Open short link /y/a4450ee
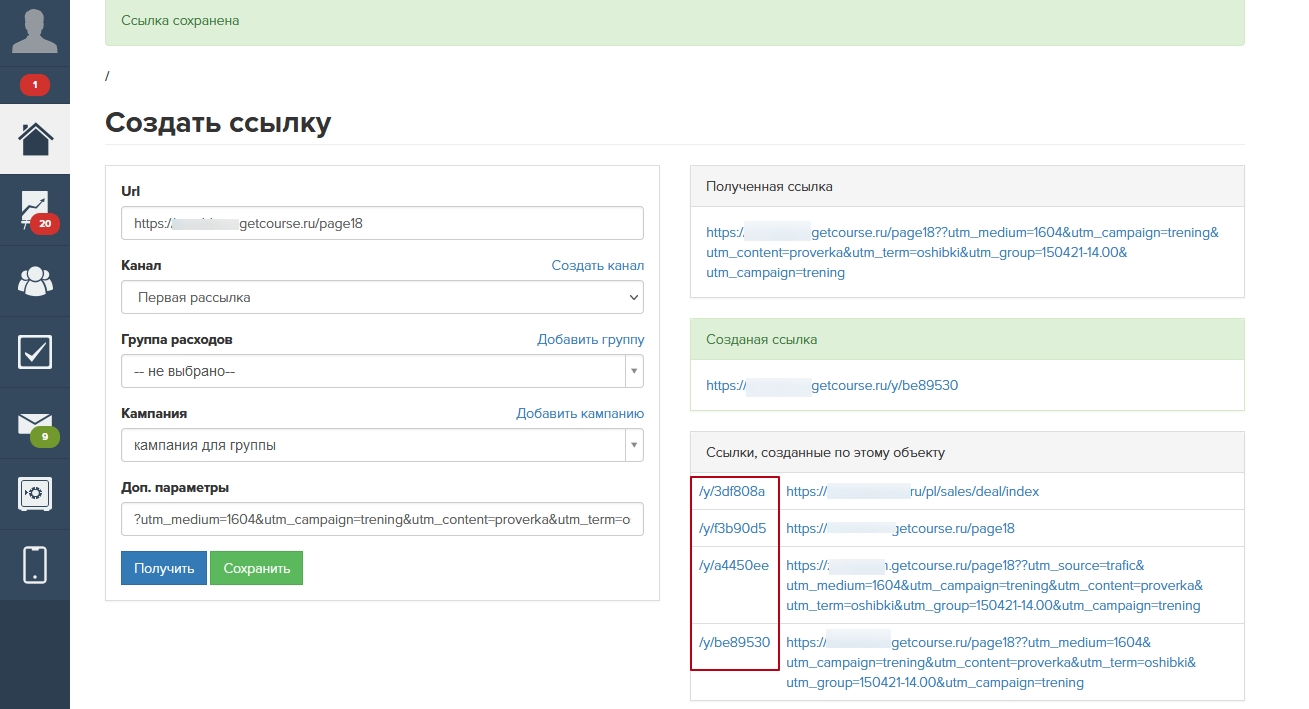Image resolution: width=1309 pixels, height=709 pixels. point(733,565)
